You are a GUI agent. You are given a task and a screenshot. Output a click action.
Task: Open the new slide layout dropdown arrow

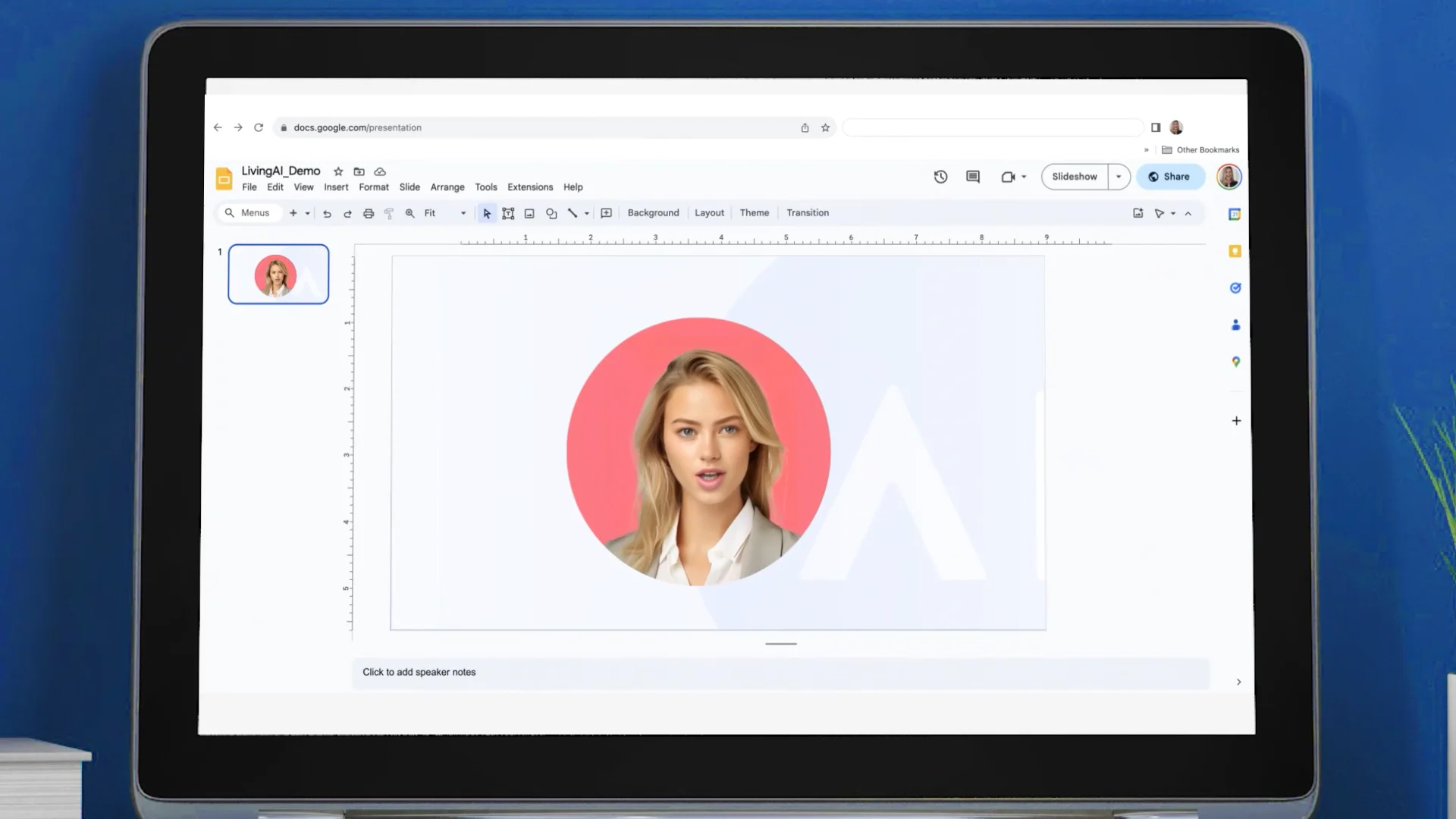click(x=307, y=214)
